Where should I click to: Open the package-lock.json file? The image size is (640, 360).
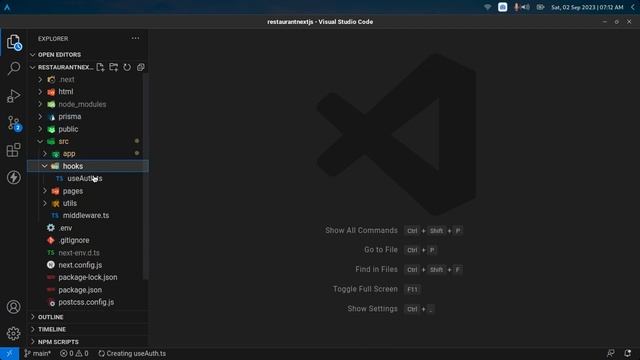pyautogui.click(x=87, y=278)
